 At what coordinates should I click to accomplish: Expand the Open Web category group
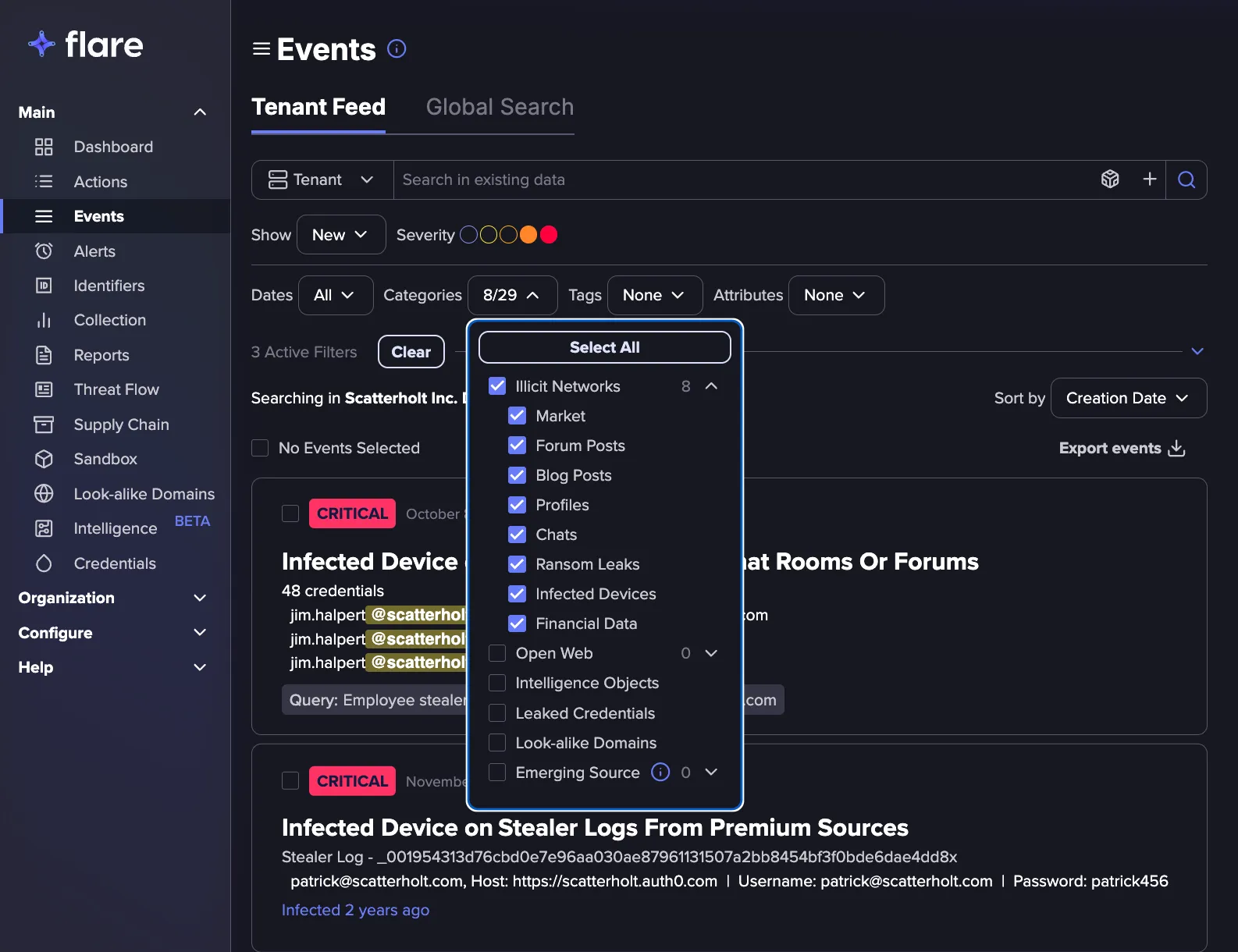pos(711,653)
